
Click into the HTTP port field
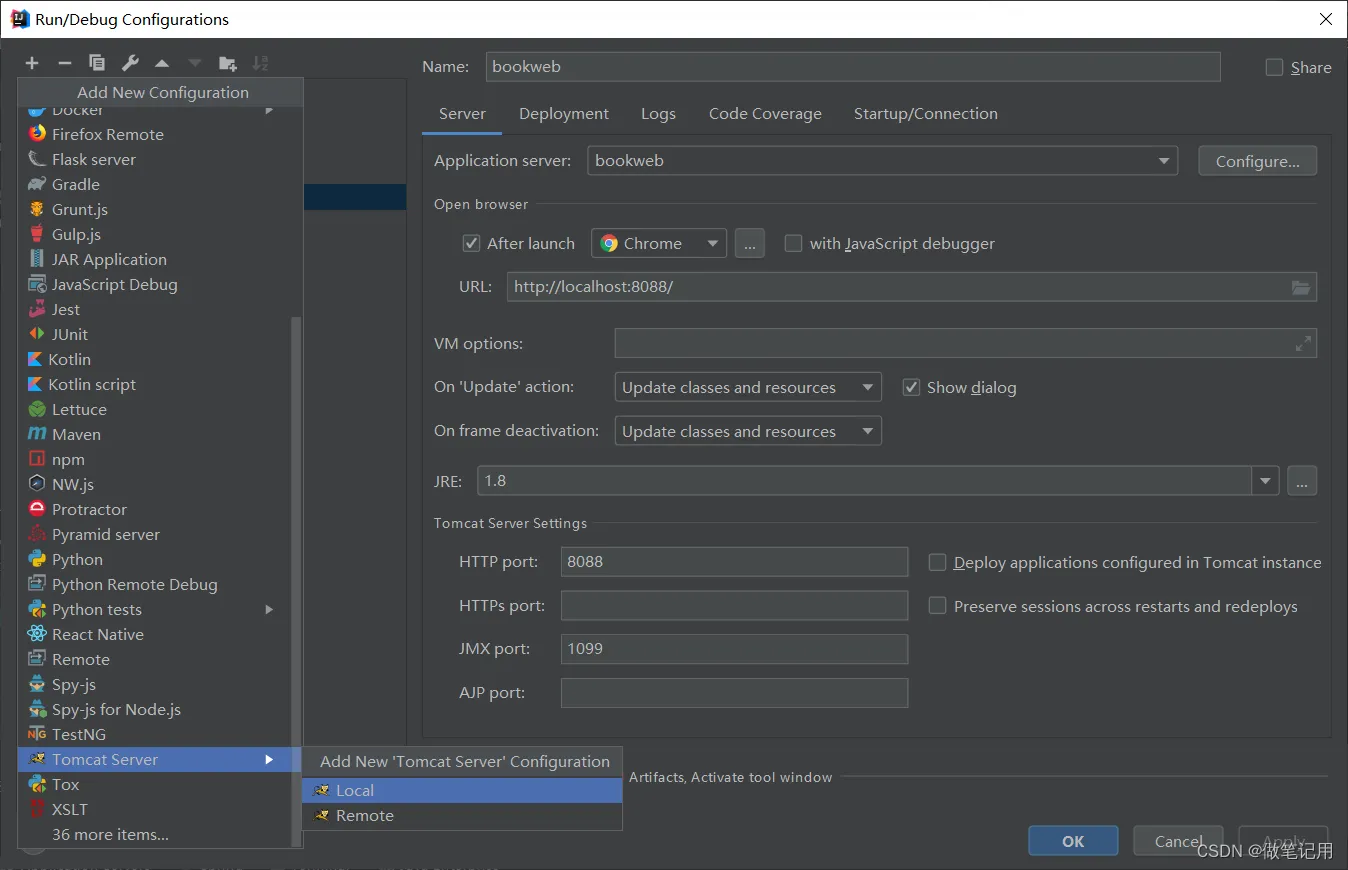pyautogui.click(x=734, y=561)
